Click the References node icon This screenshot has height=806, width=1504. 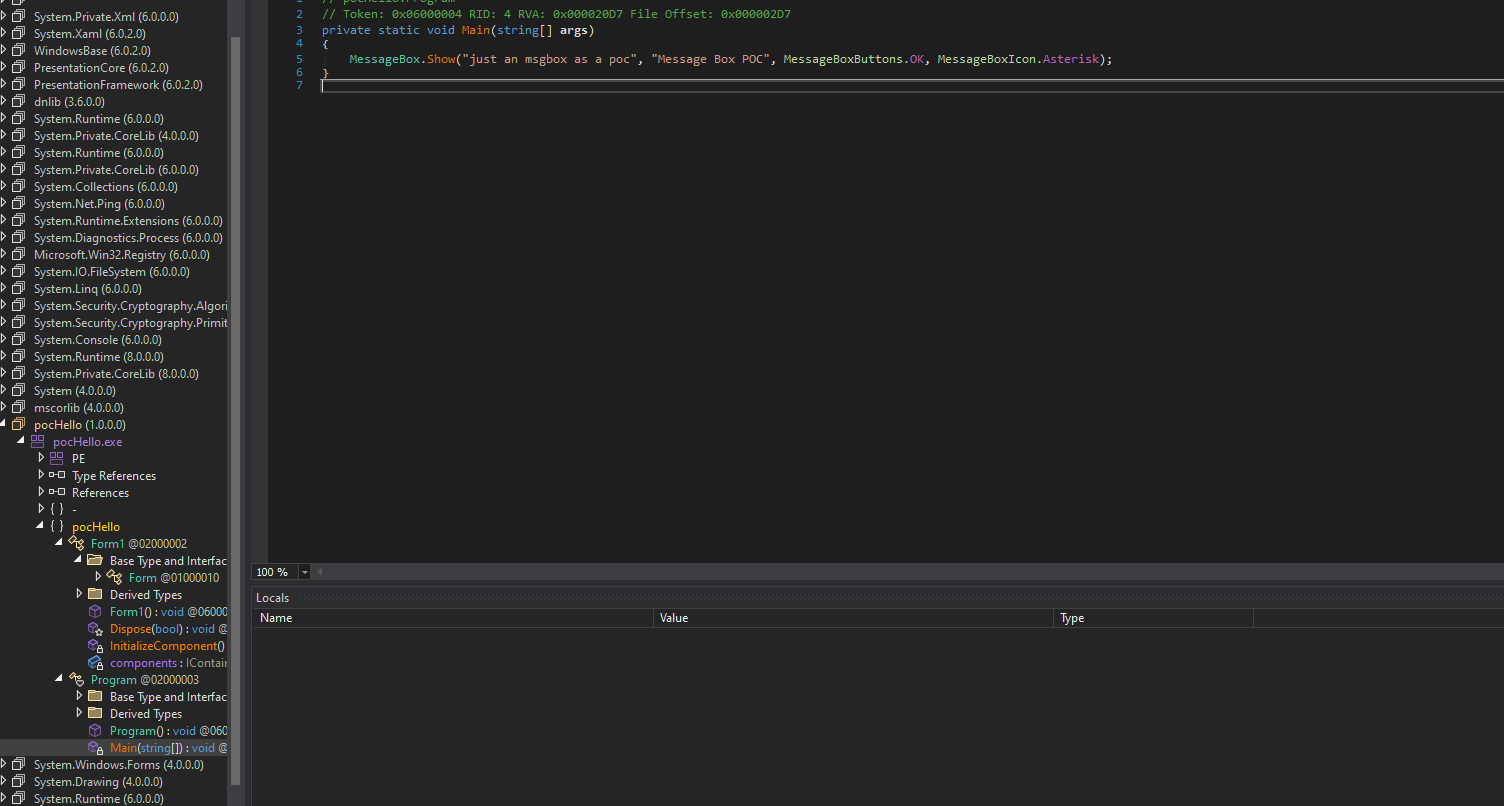point(57,493)
